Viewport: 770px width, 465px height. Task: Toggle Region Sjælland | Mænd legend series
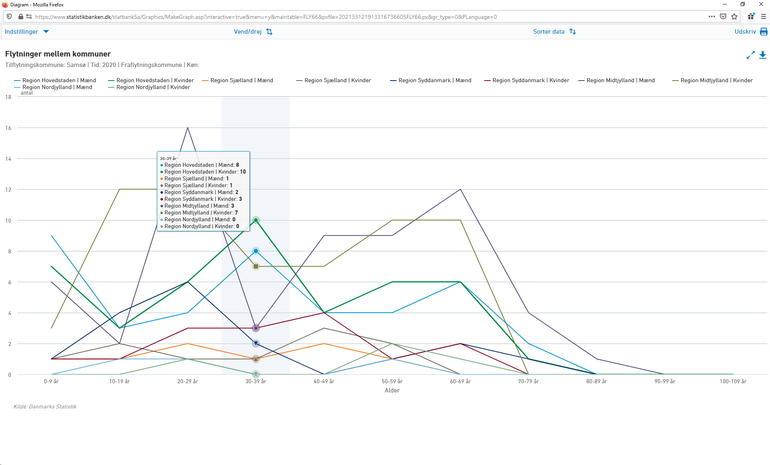click(238, 80)
